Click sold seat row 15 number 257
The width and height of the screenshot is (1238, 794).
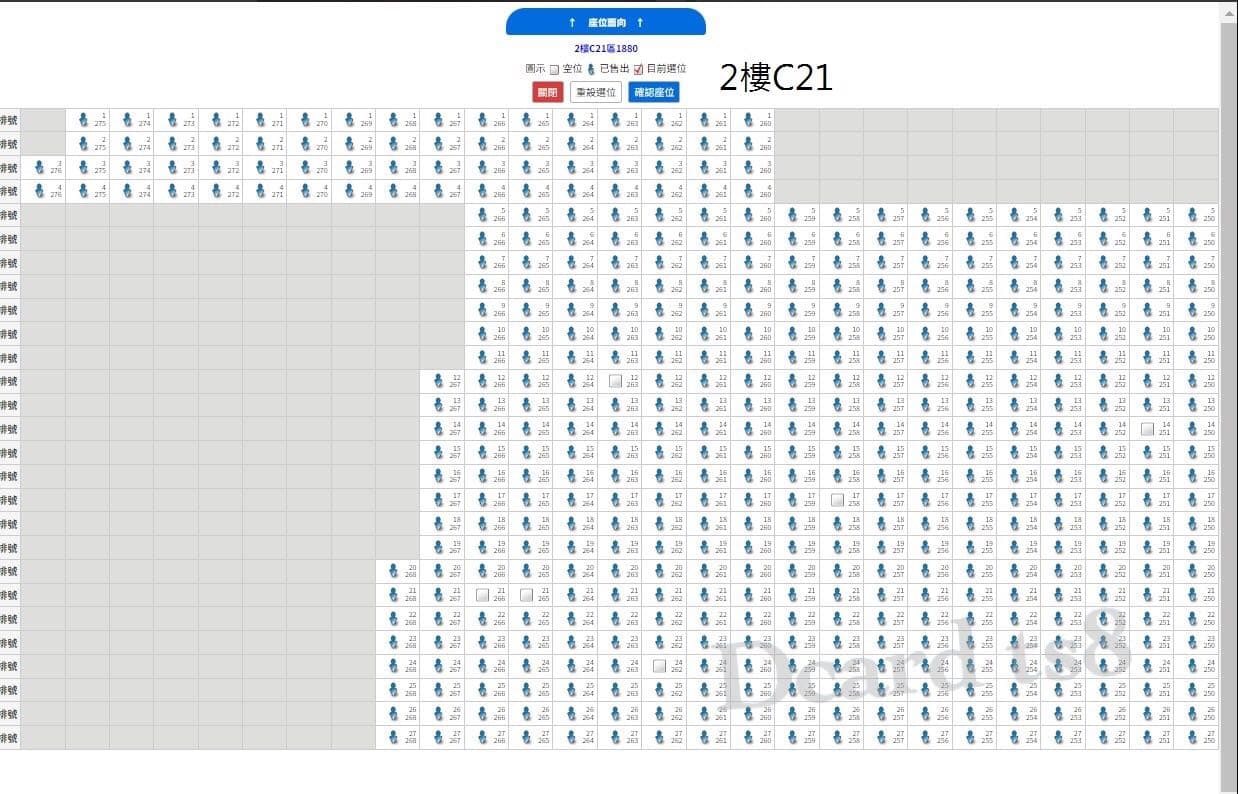pos(882,452)
